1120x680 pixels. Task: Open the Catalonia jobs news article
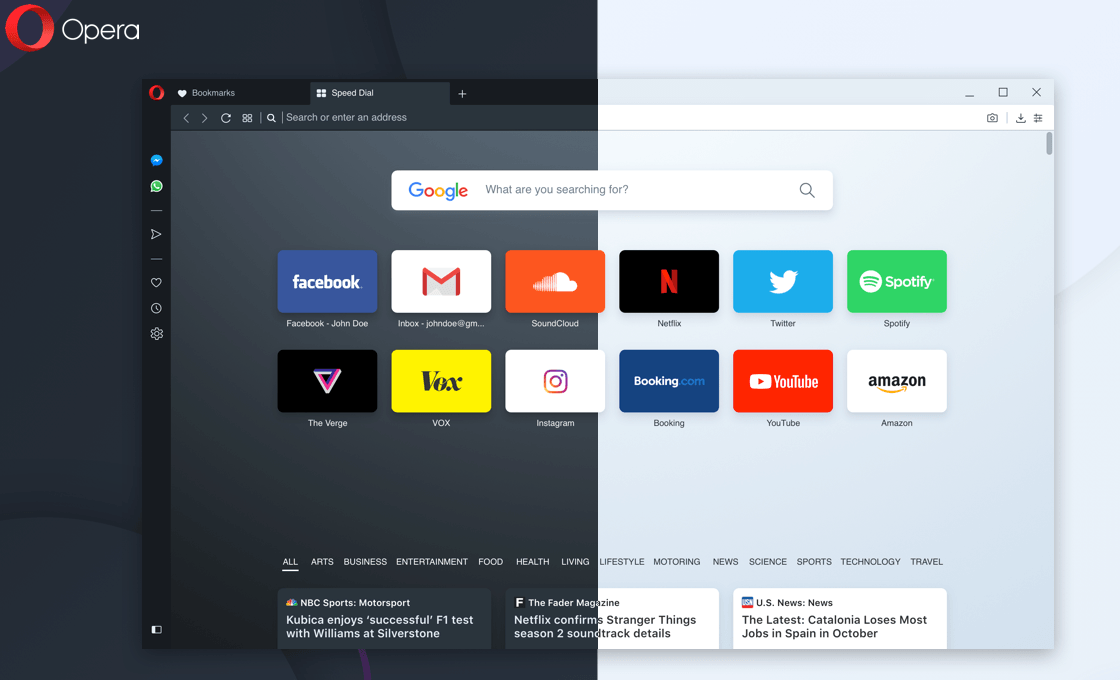[x=840, y=619]
